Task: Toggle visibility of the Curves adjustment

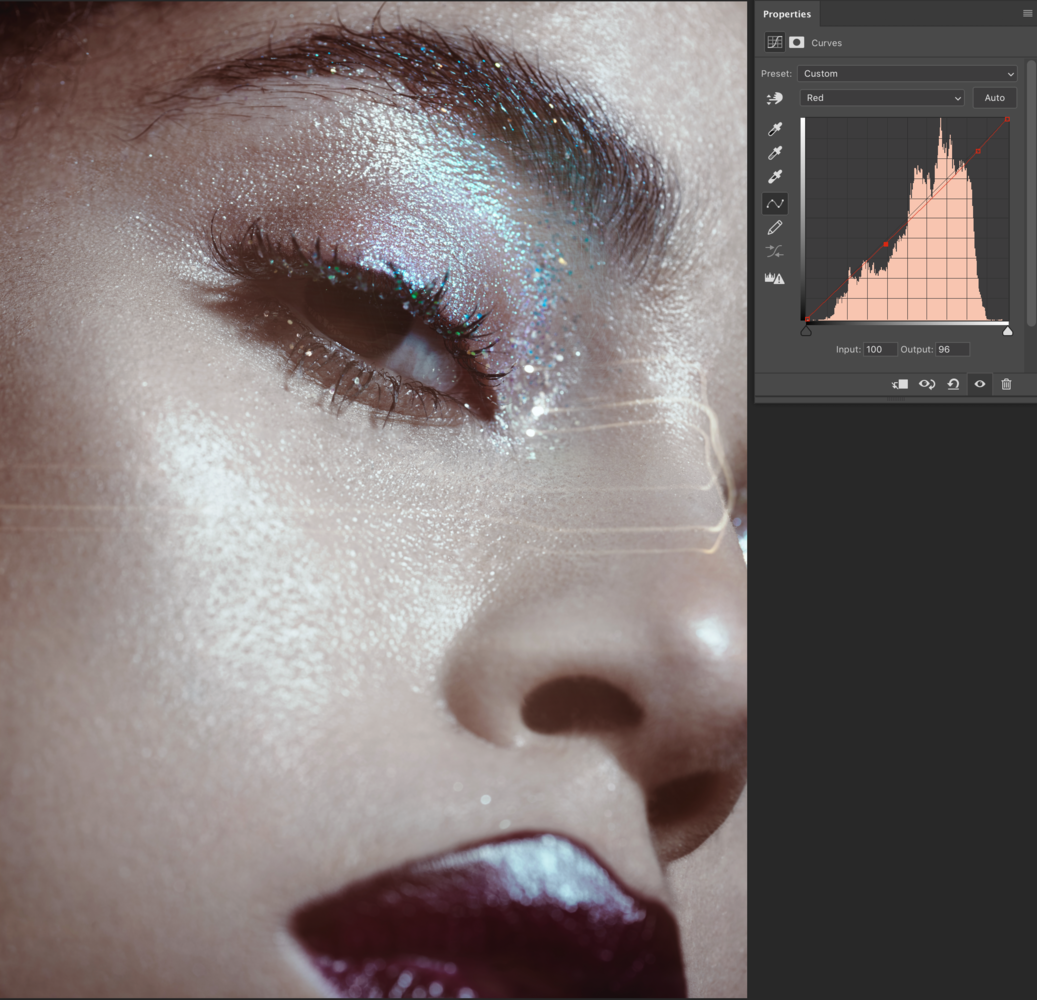Action: point(979,384)
